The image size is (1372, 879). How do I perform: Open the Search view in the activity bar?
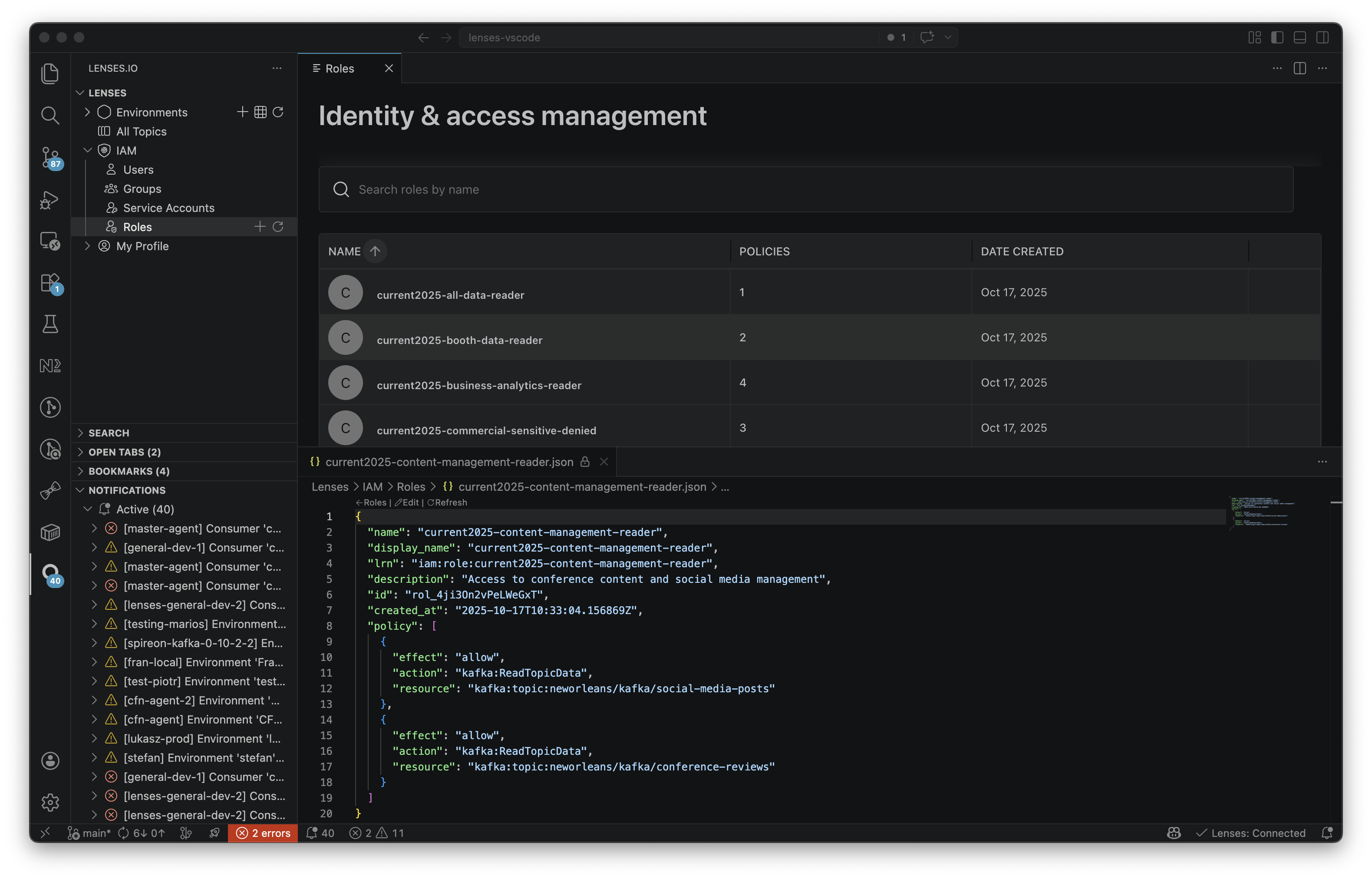pos(50,115)
